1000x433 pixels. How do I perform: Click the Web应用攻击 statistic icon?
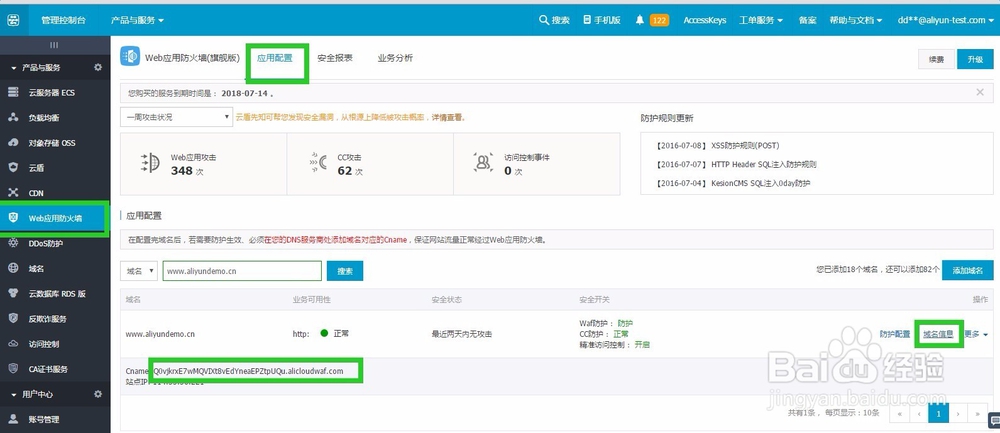tap(149, 163)
